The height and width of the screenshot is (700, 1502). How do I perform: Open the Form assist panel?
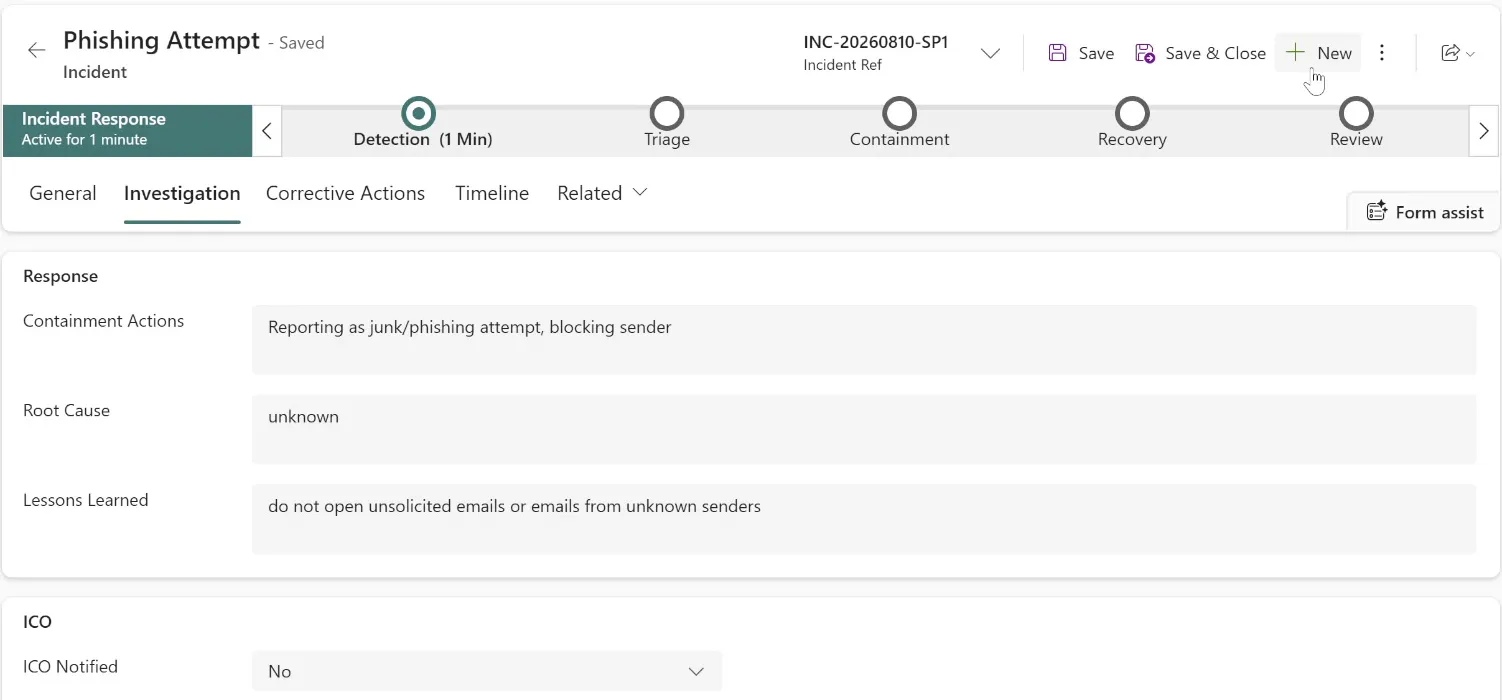(x=1424, y=212)
